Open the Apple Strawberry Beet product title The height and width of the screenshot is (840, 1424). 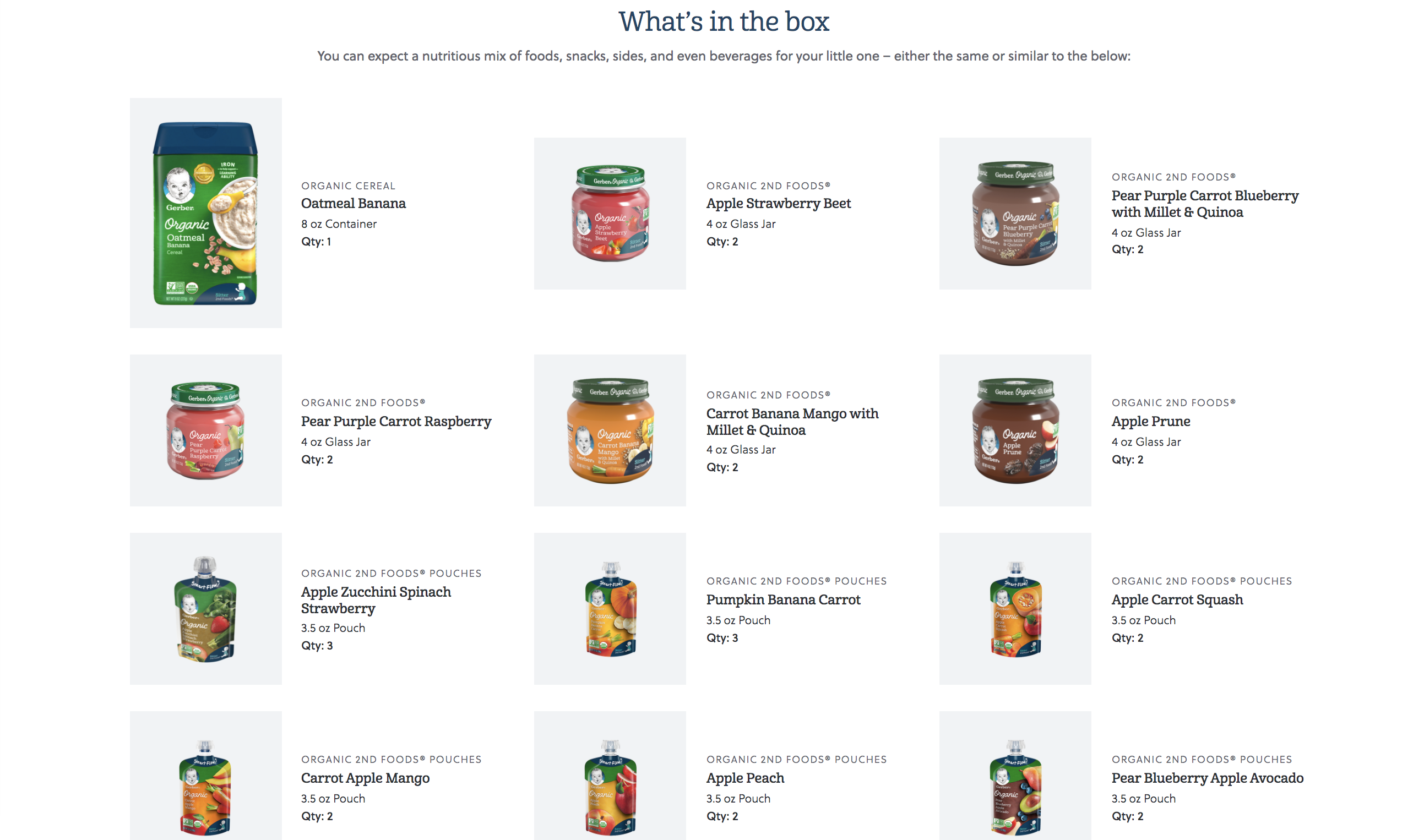(x=778, y=203)
